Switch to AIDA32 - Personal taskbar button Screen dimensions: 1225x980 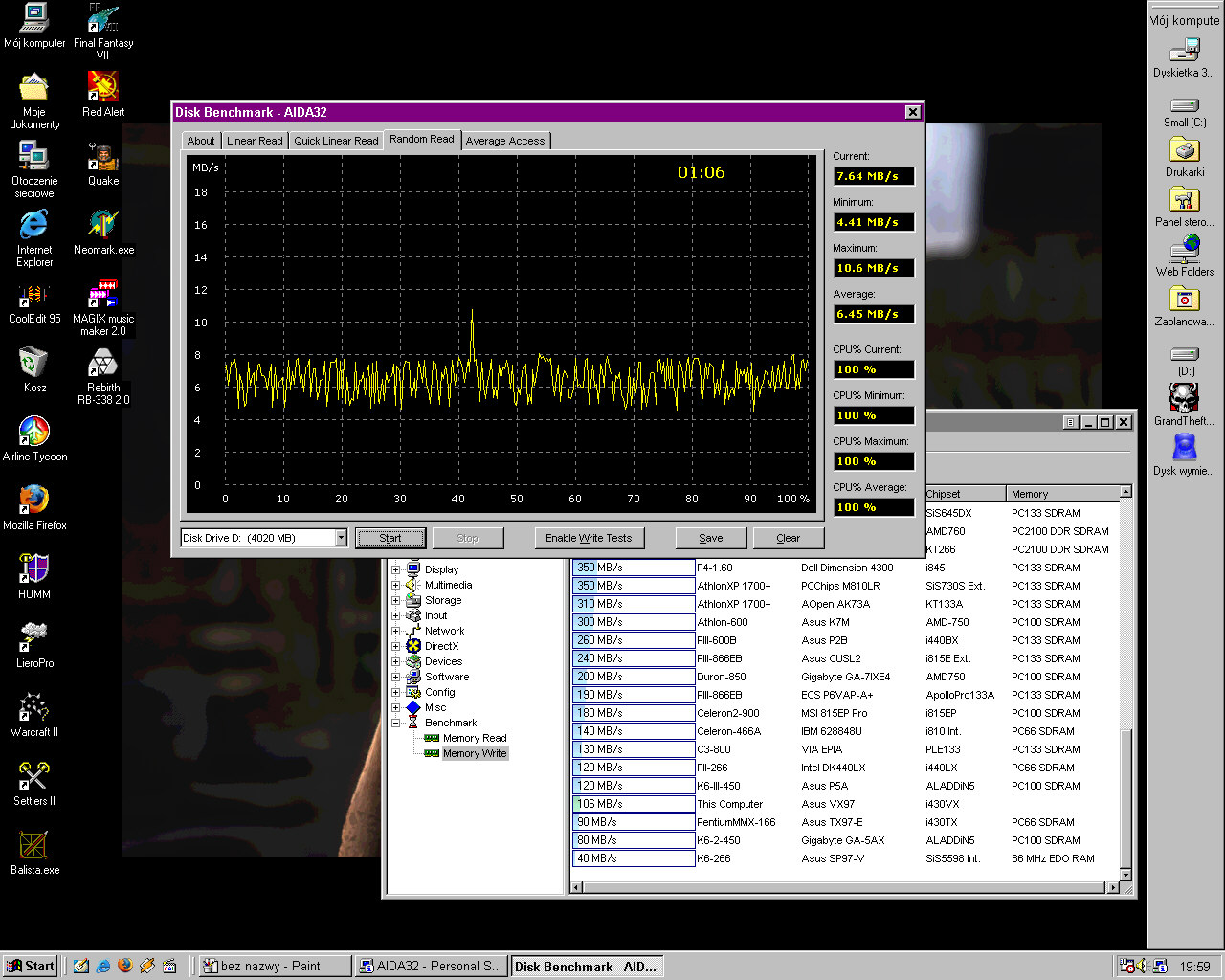point(431,966)
